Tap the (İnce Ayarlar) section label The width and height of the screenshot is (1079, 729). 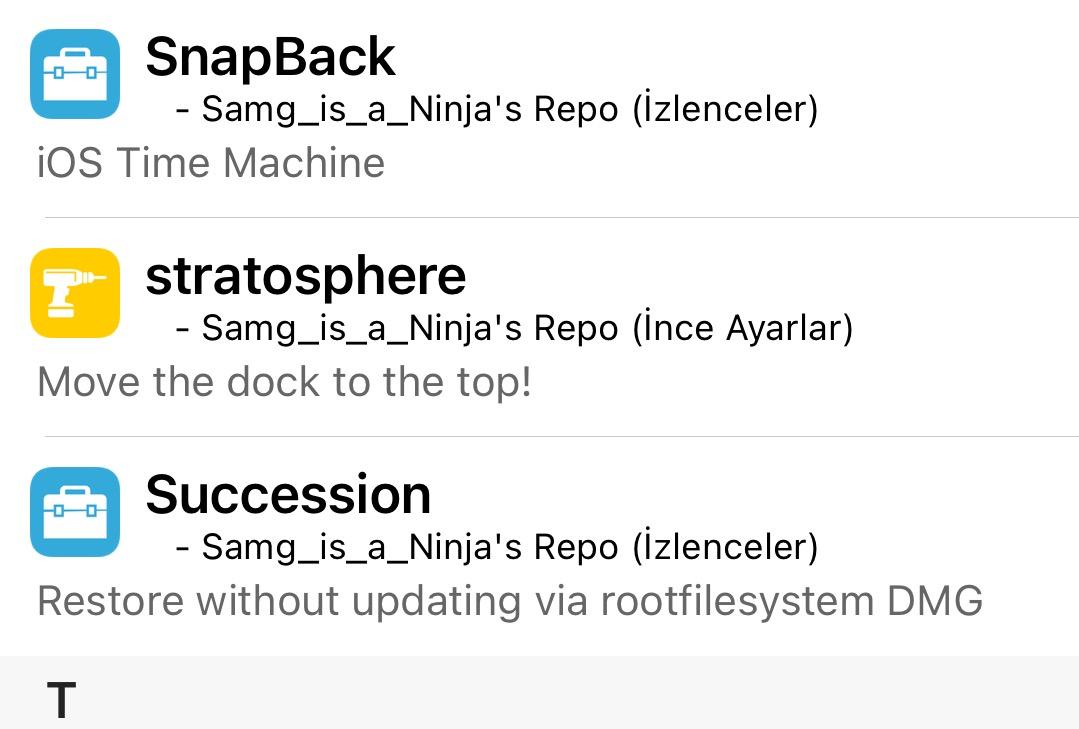pos(742,328)
